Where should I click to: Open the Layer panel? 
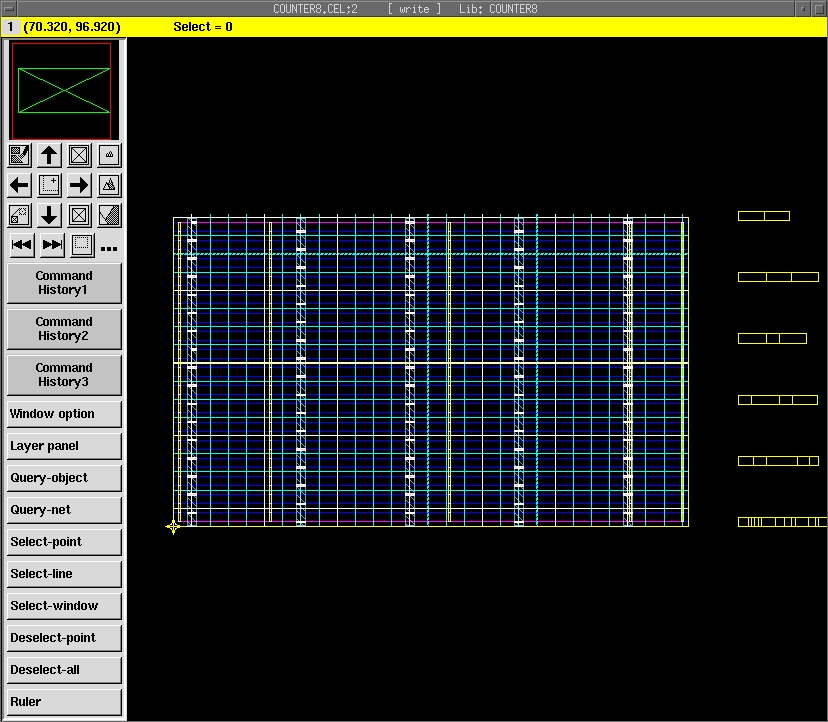(64, 446)
